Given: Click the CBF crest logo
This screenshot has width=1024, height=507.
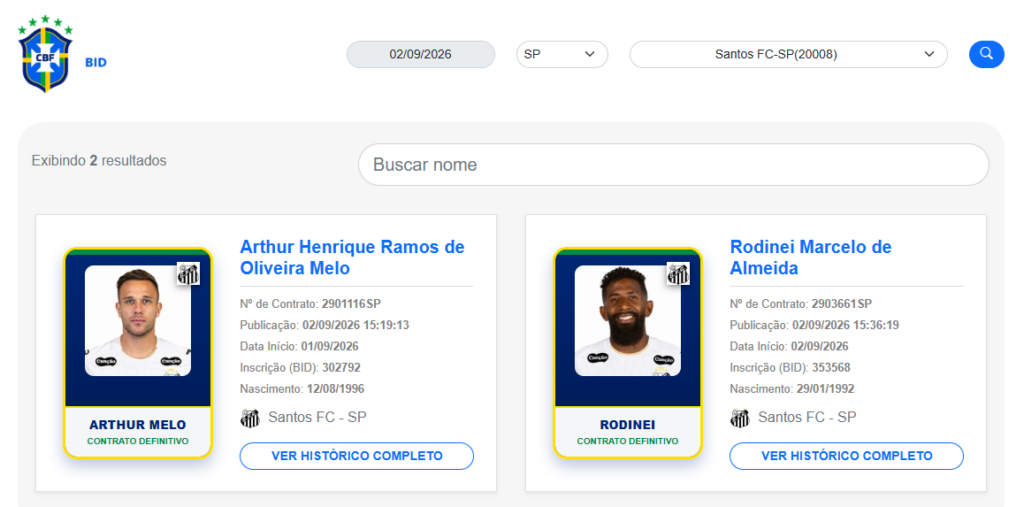Looking at the screenshot, I should coord(46,54).
